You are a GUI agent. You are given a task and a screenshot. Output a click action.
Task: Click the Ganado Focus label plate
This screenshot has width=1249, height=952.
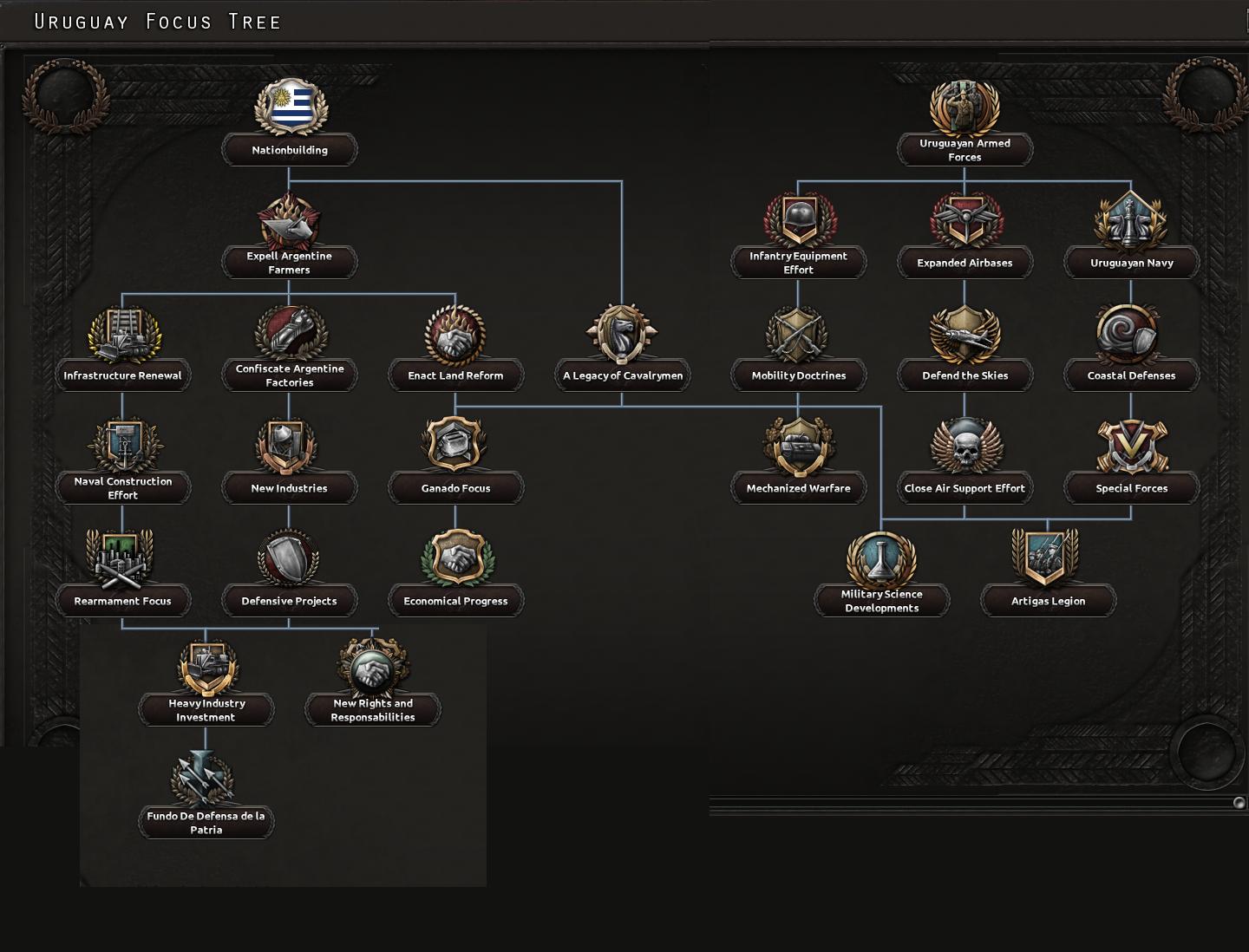click(455, 488)
